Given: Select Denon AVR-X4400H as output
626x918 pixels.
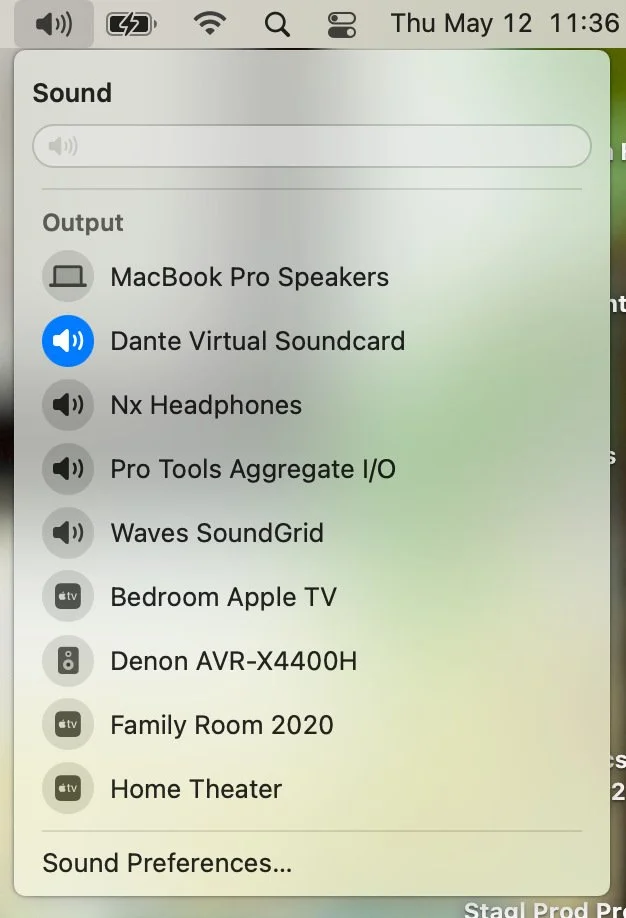Looking at the screenshot, I should tap(234, 661).
